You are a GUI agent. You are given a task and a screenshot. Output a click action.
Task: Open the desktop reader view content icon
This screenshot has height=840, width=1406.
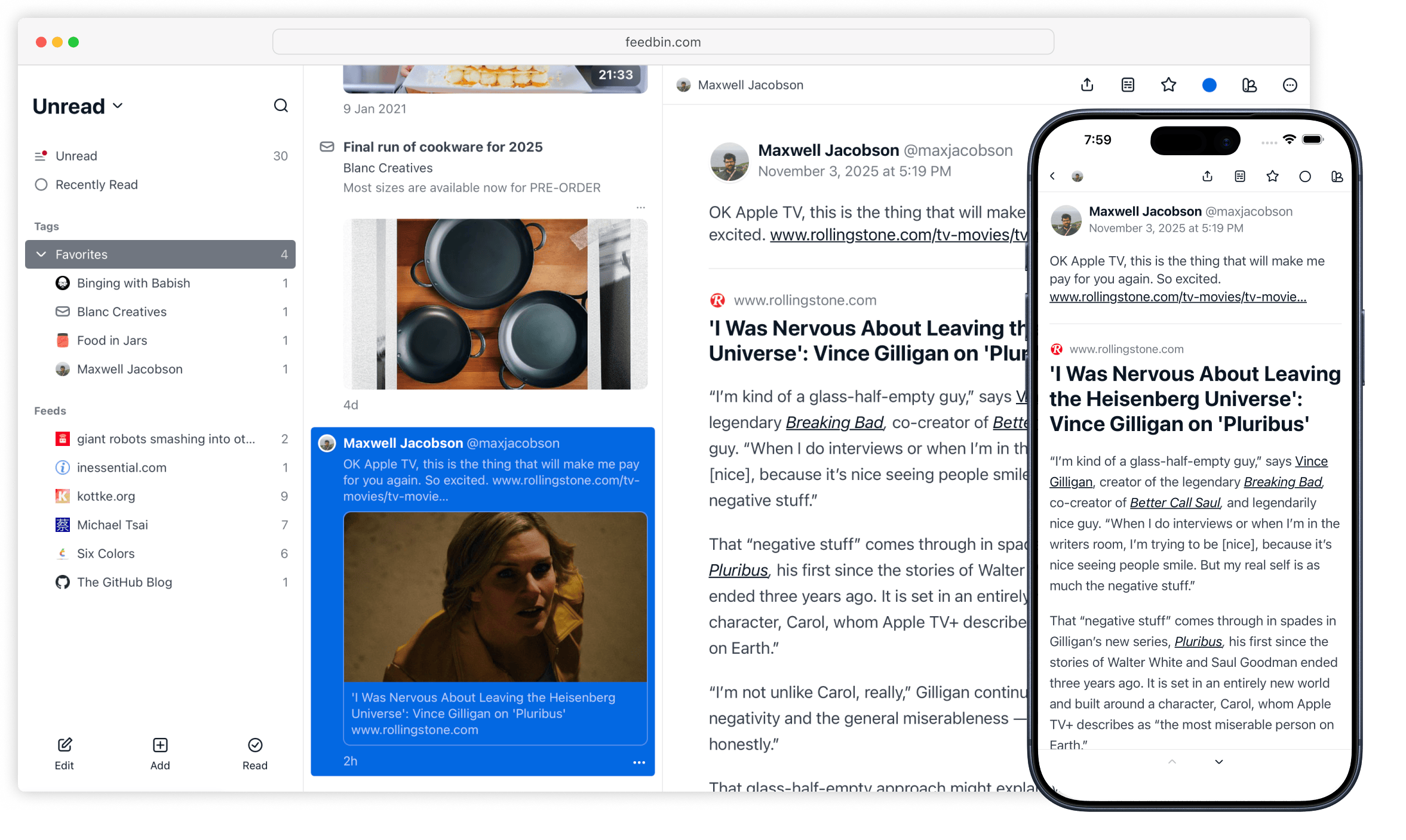coord(1128,85)
